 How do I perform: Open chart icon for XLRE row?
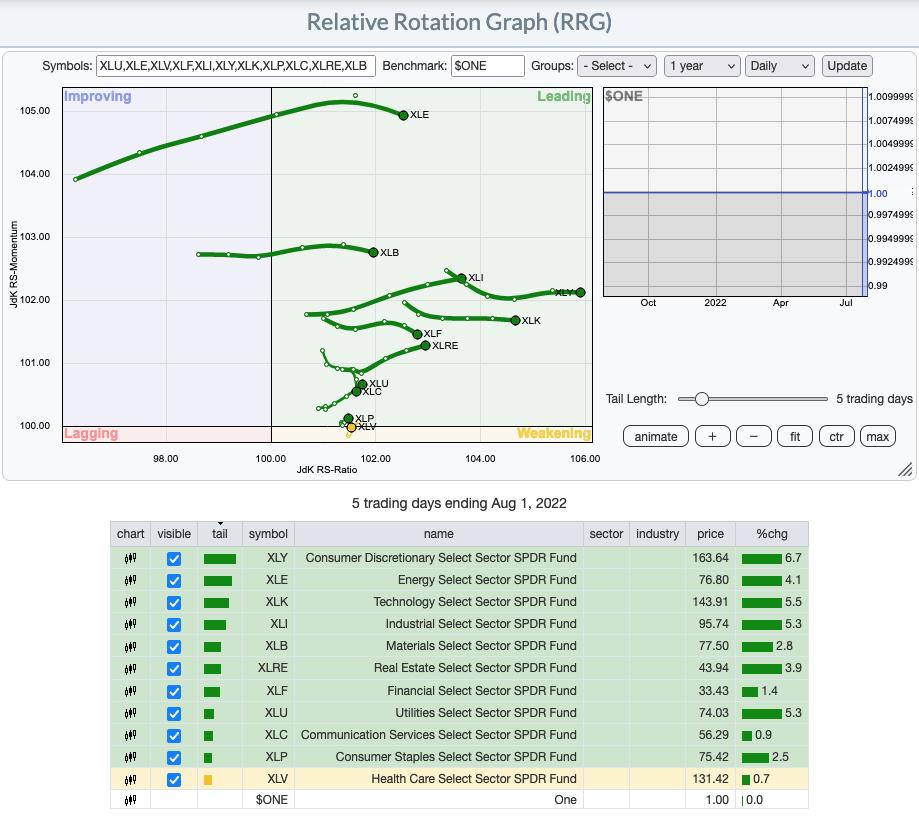point(130,668)
